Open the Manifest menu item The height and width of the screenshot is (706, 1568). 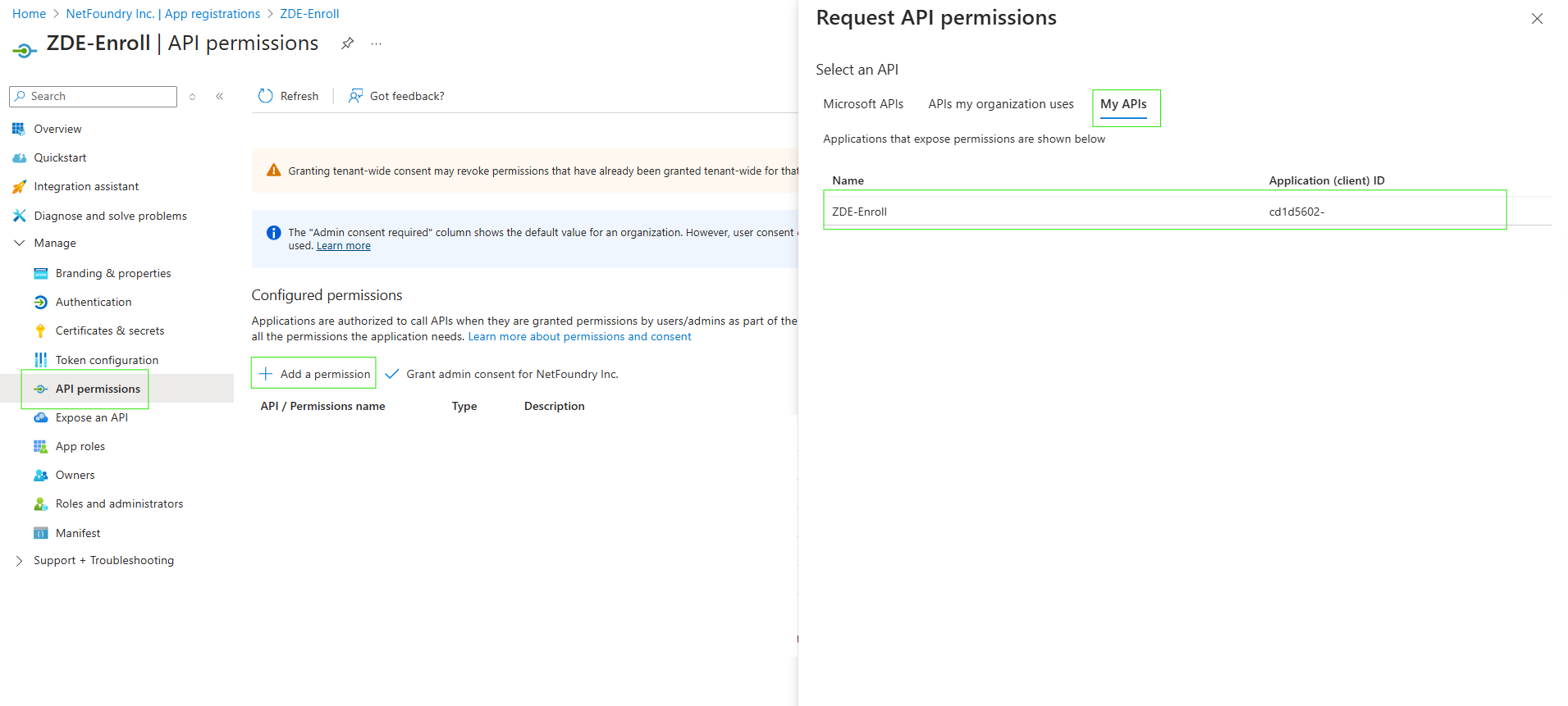(78, 533)
